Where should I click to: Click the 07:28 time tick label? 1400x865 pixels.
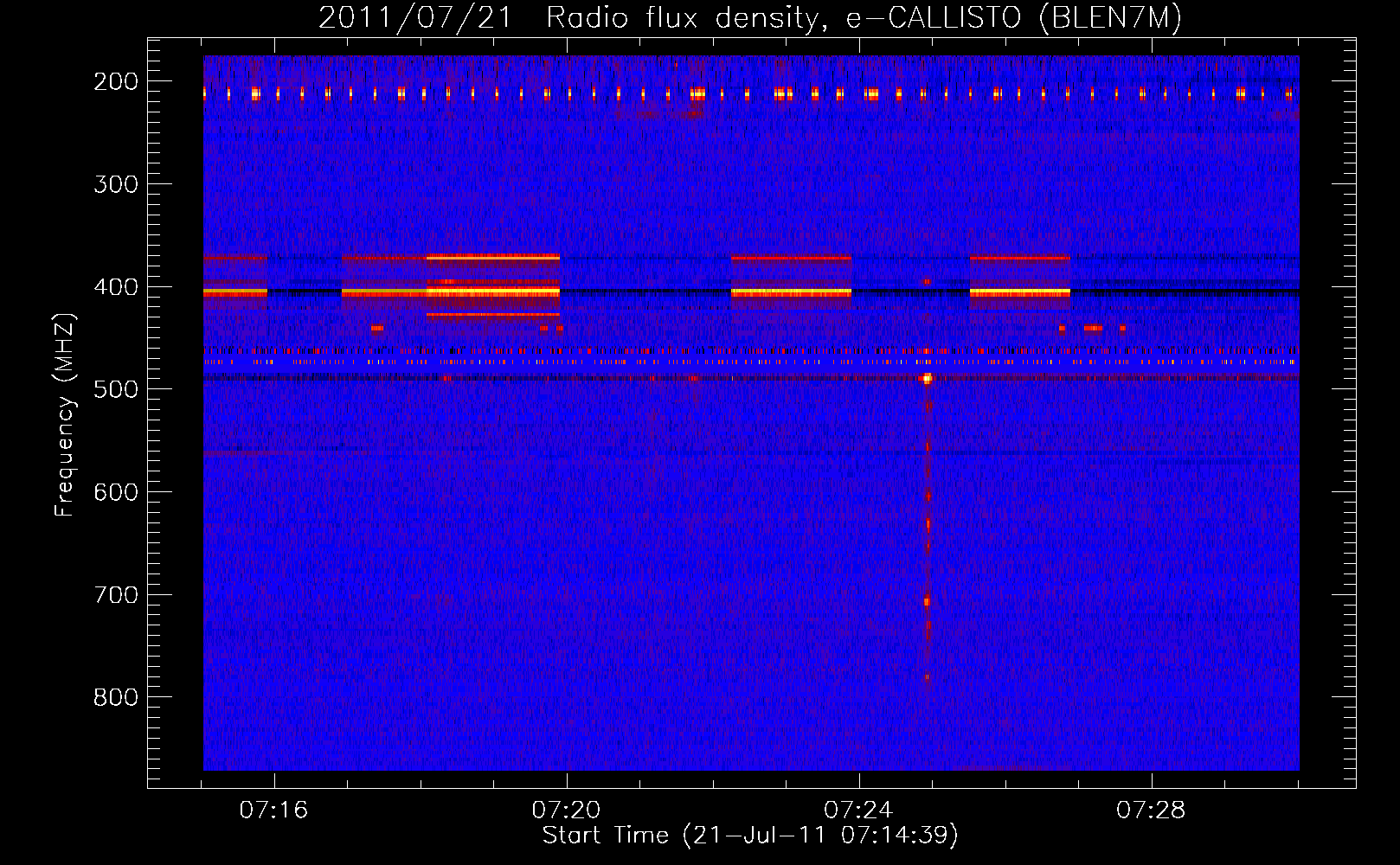click(x=1151, y=811)
